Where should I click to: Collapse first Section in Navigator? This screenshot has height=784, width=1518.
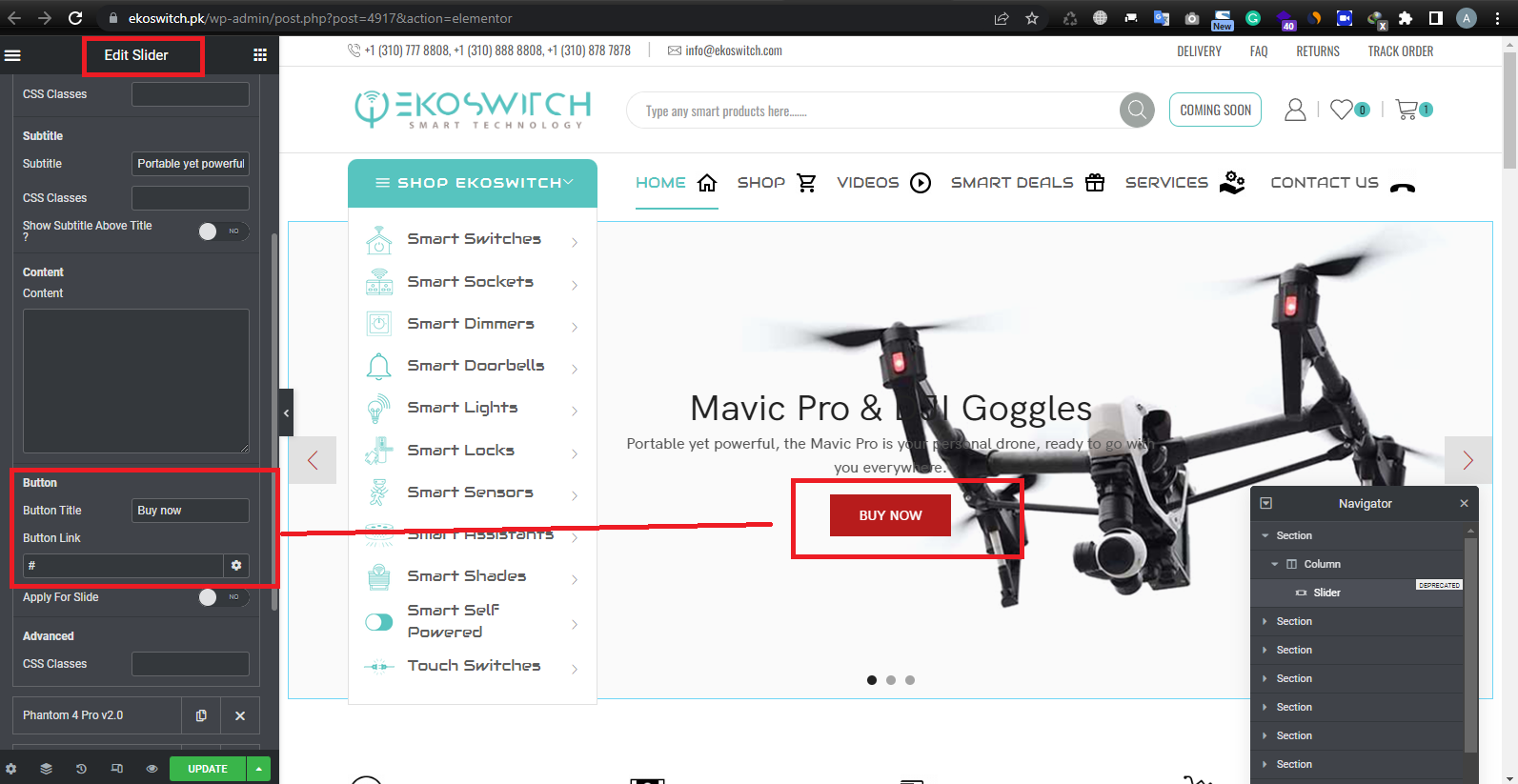point(1265,536)
